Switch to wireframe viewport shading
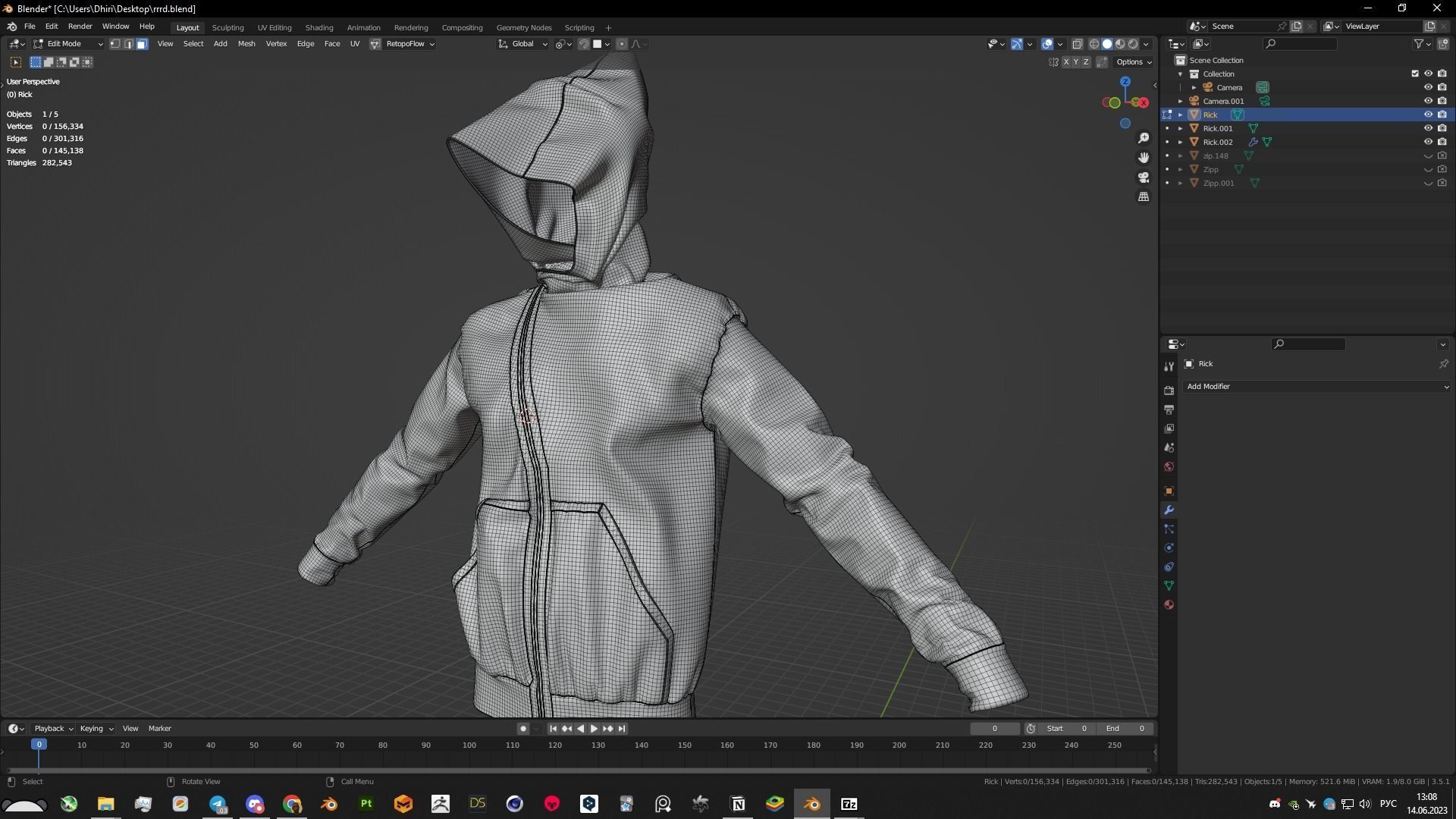1456x819 pixels. 1094,44
